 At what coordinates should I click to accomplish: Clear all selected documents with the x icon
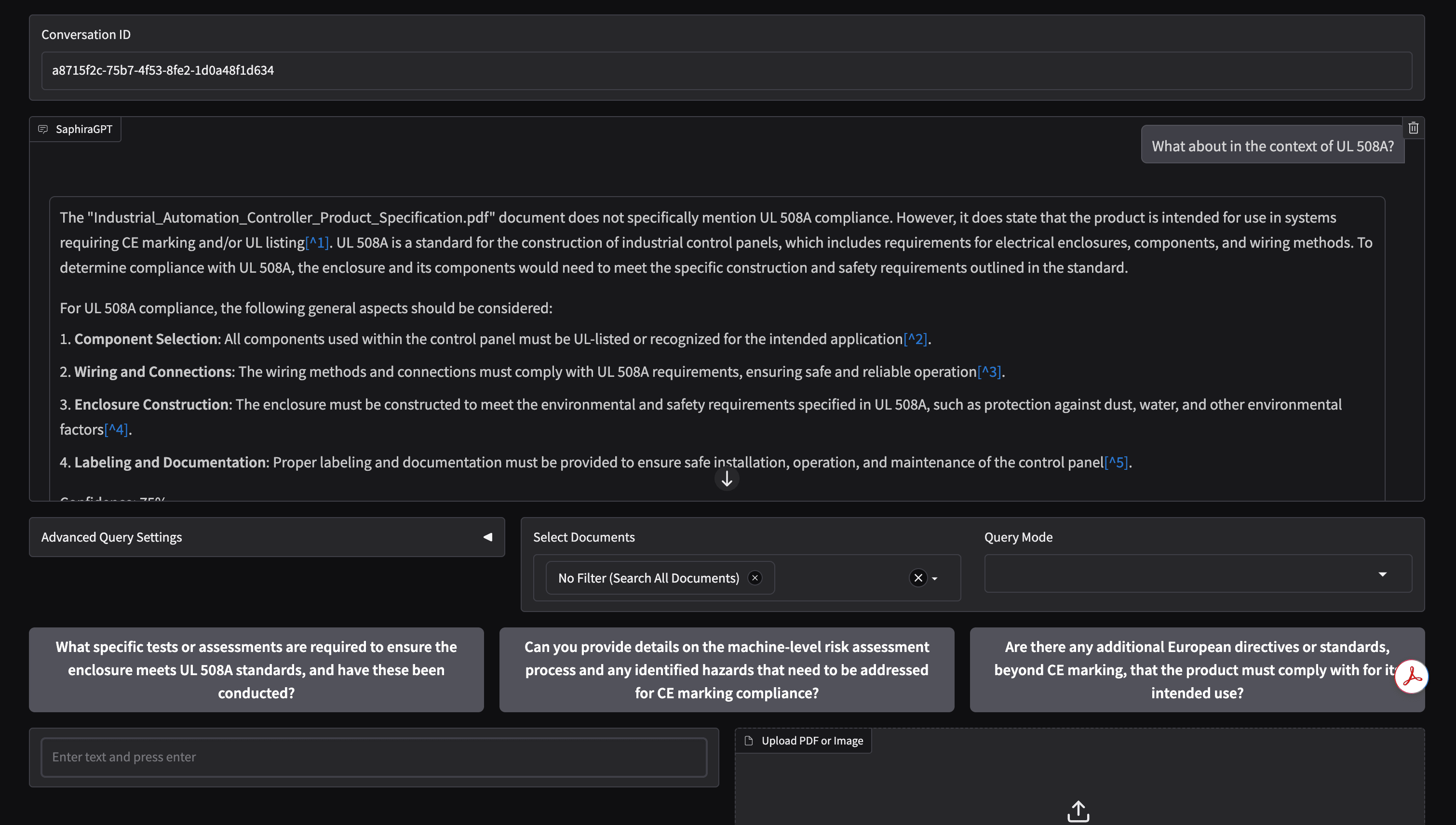917,578
